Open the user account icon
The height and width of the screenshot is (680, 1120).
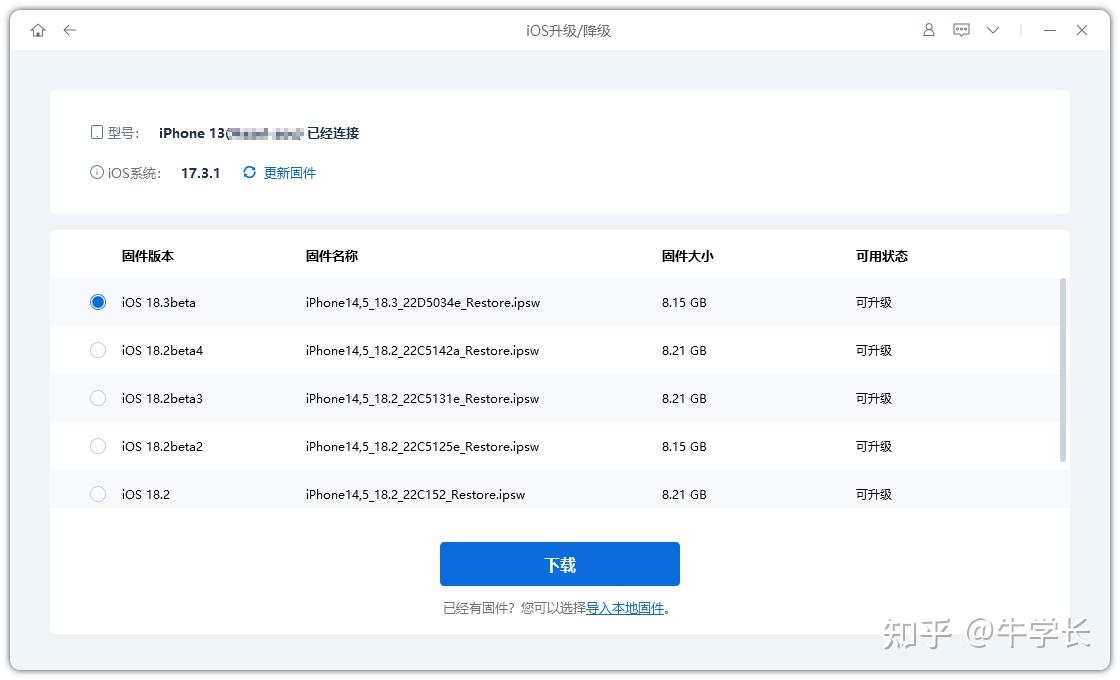[928, 30]
